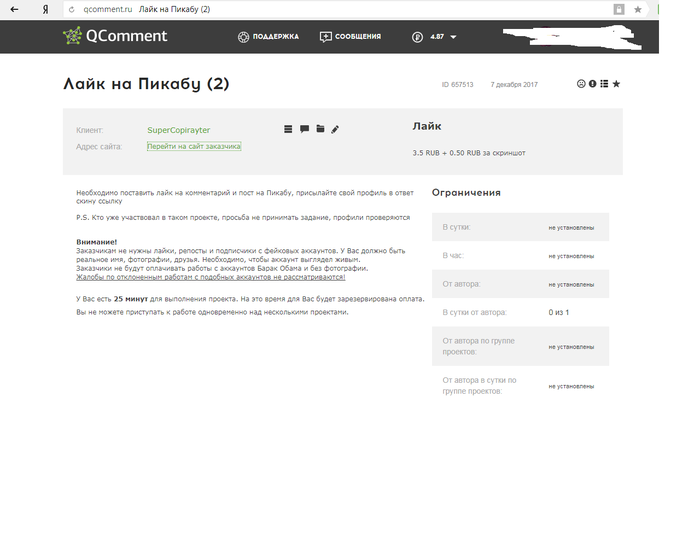
Task: Click the exclamation report icon
Action: click(592, 84)
